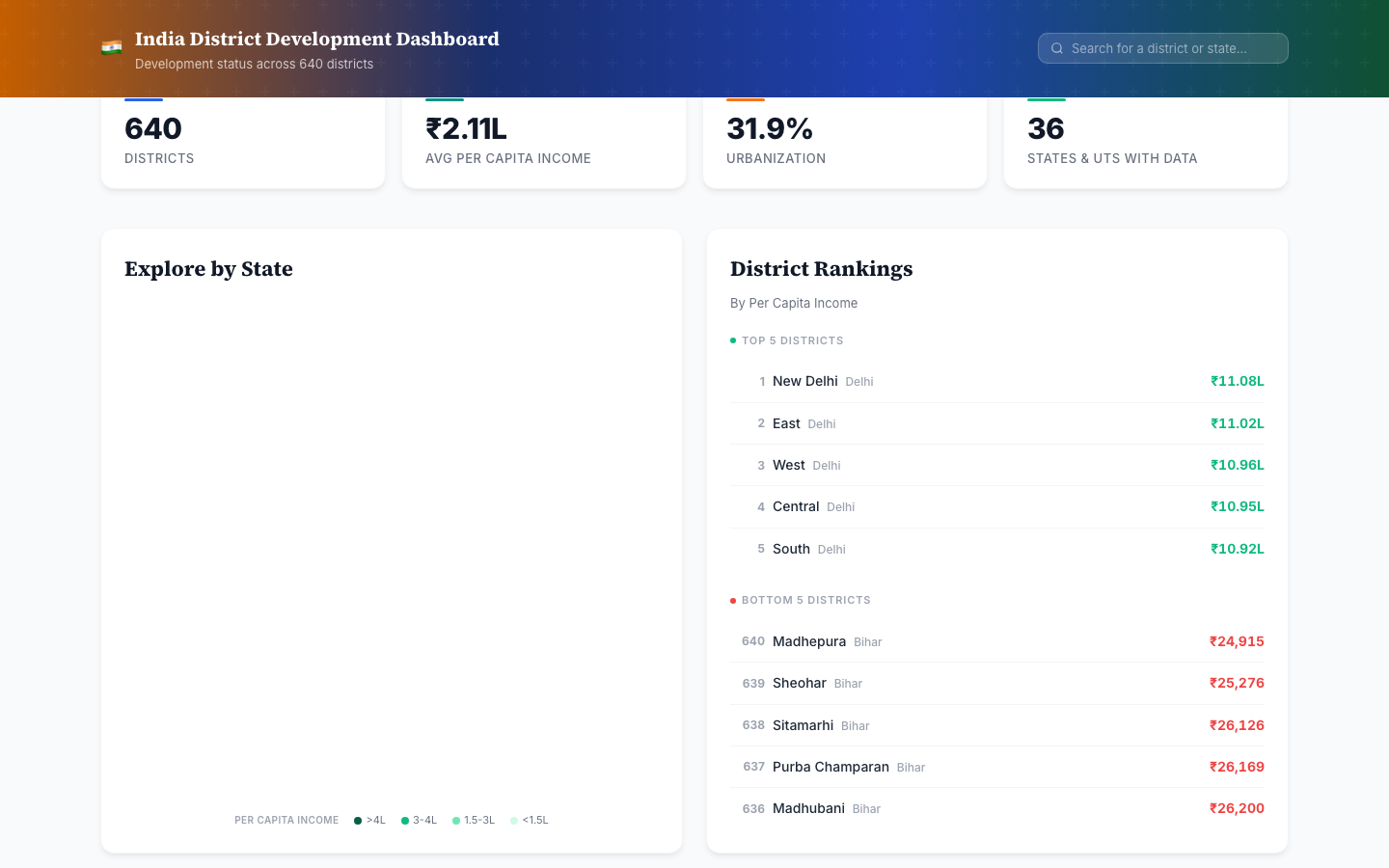
Task: Click the magnifying glass search icon
Action: point(1057,48)
